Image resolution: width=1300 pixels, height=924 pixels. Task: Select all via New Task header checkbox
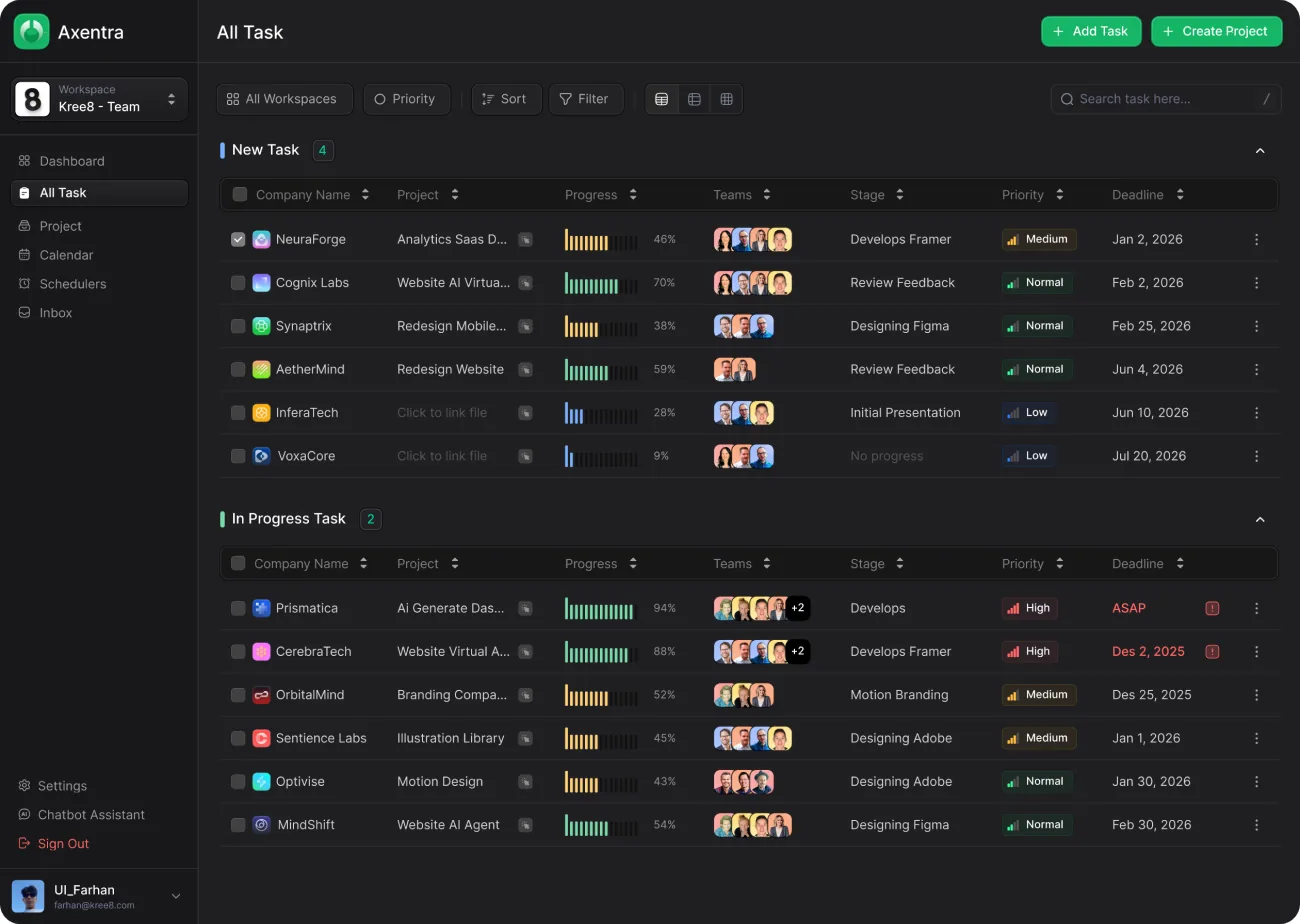point(240,194)
